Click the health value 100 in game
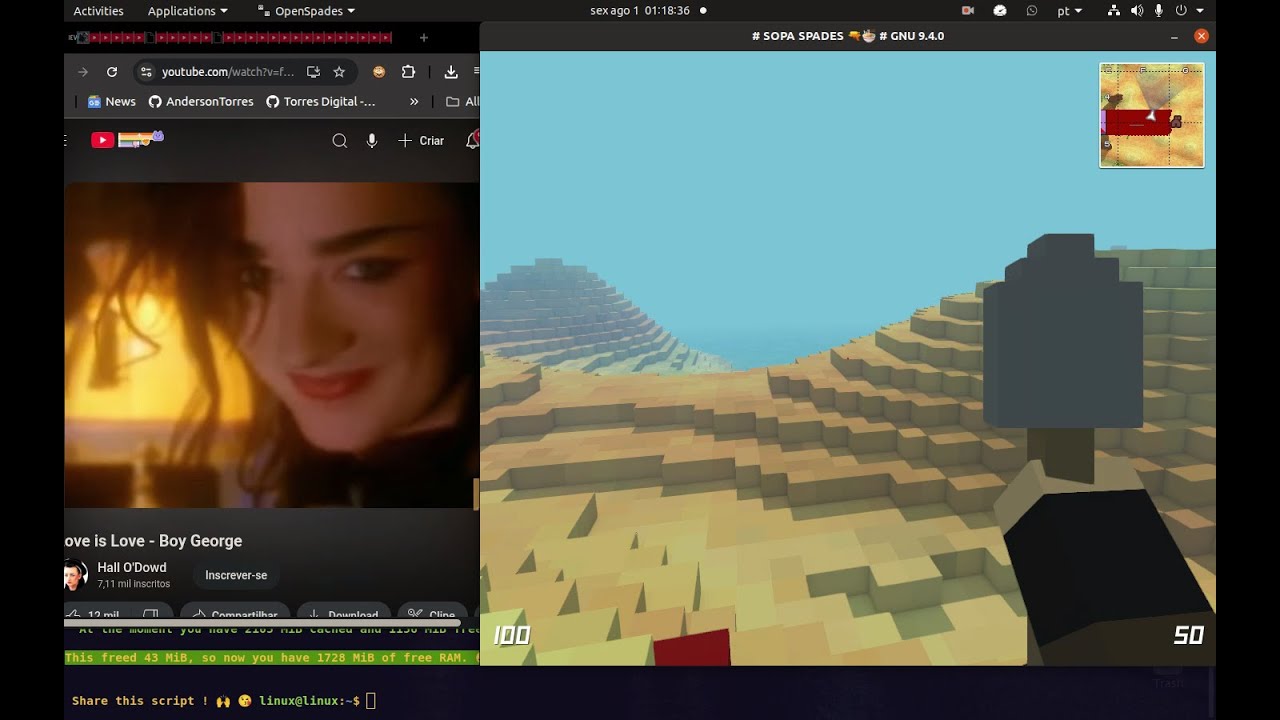The width and height of the screenshot is (1280, 720). point(511,635)
